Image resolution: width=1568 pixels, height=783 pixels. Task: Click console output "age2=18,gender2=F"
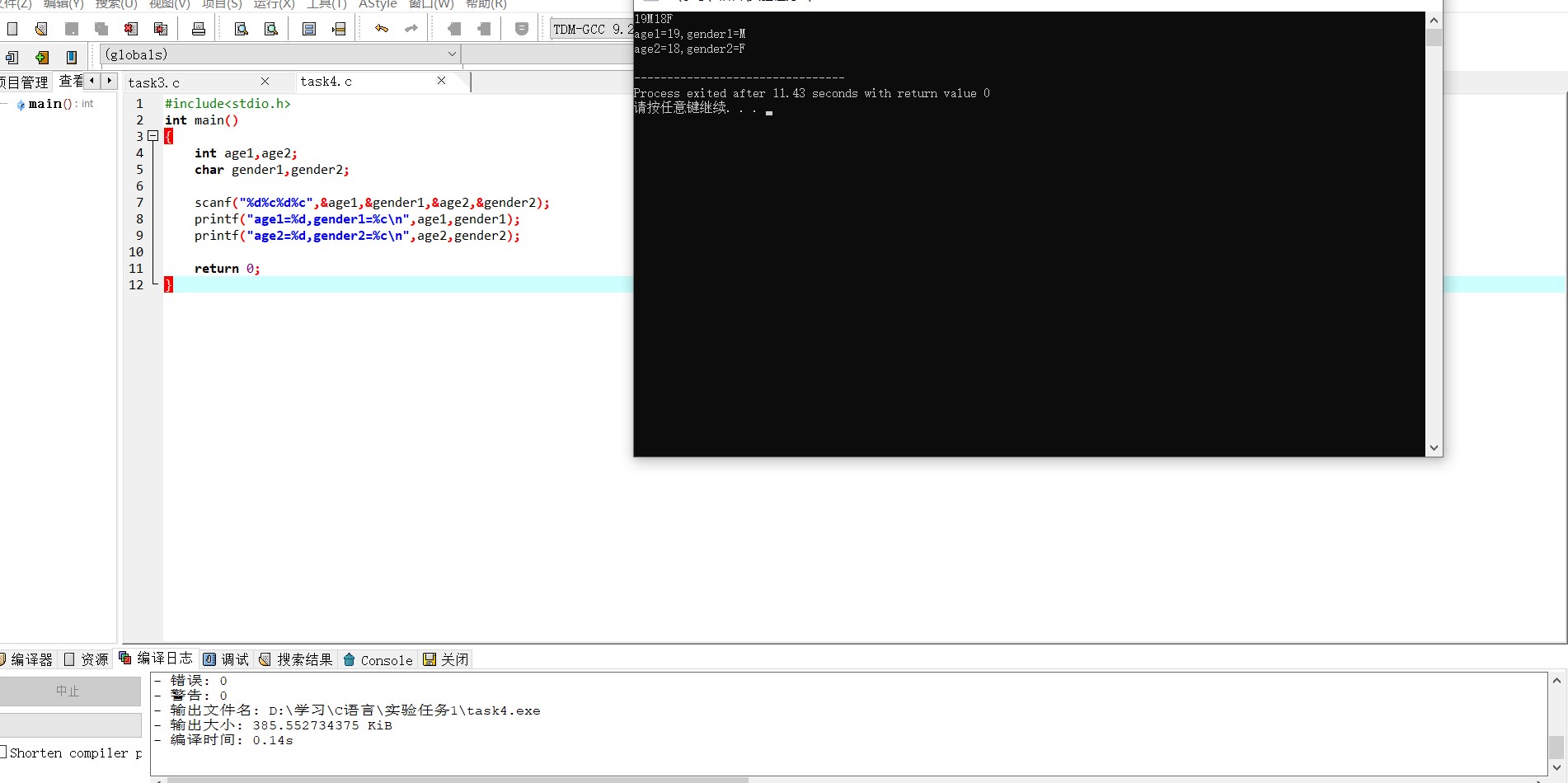pos(690,49)
